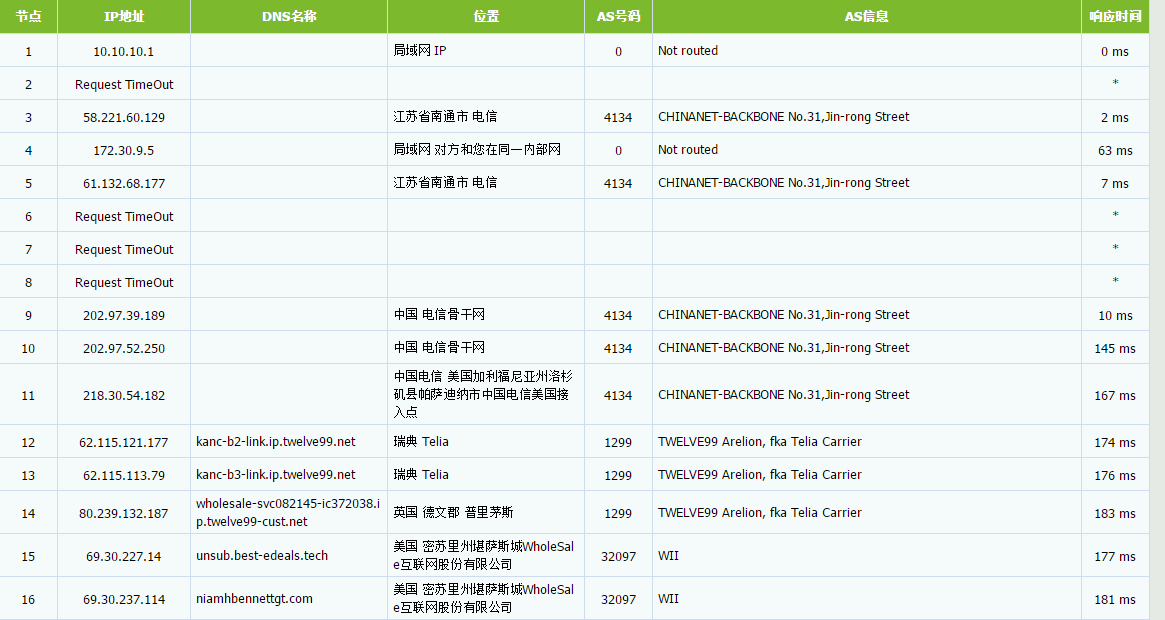Click the 节点 column header

click(28, 16)
